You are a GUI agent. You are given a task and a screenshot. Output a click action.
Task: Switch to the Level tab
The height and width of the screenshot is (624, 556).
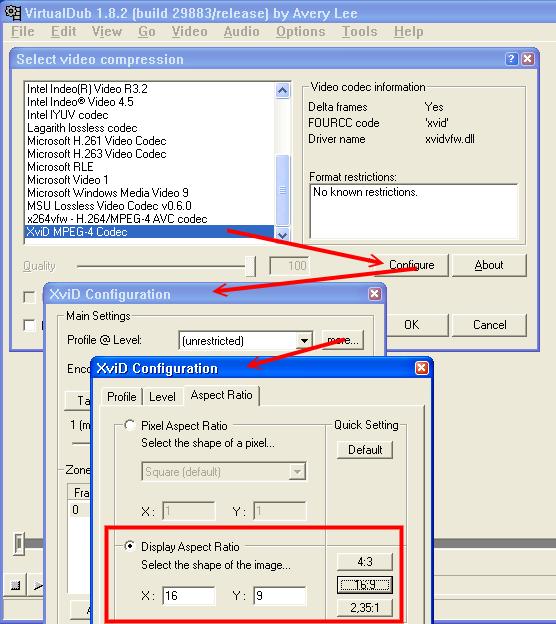(162, 397)
